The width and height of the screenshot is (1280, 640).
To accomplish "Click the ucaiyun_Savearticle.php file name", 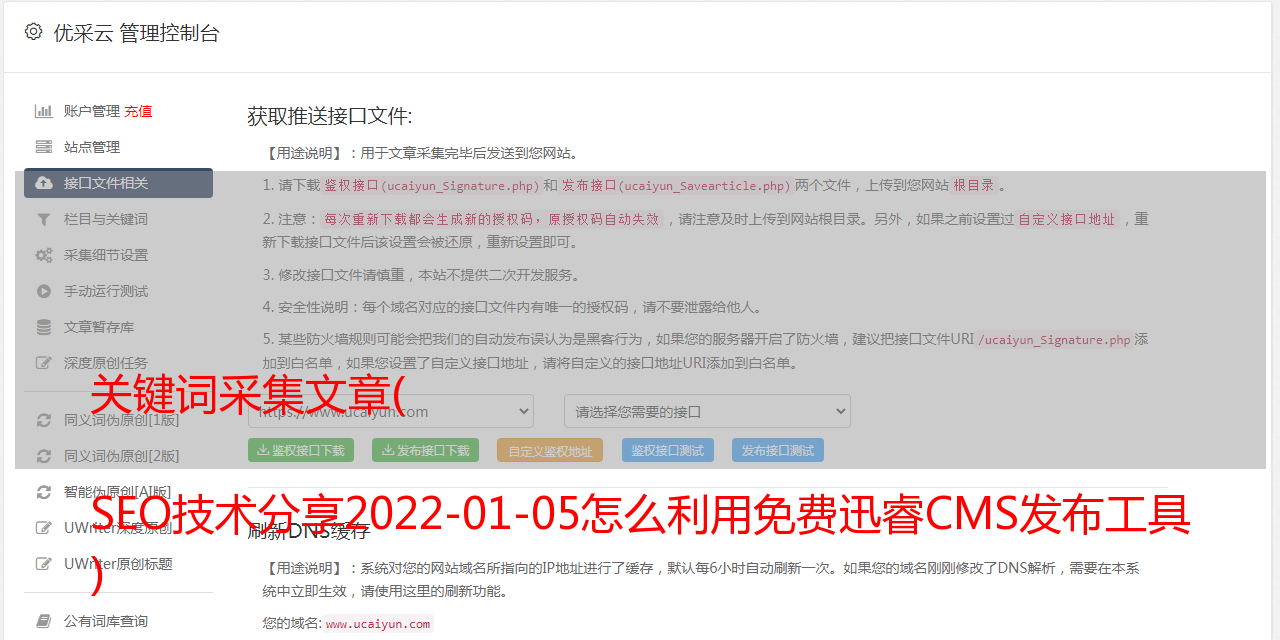I will (704, 186).
